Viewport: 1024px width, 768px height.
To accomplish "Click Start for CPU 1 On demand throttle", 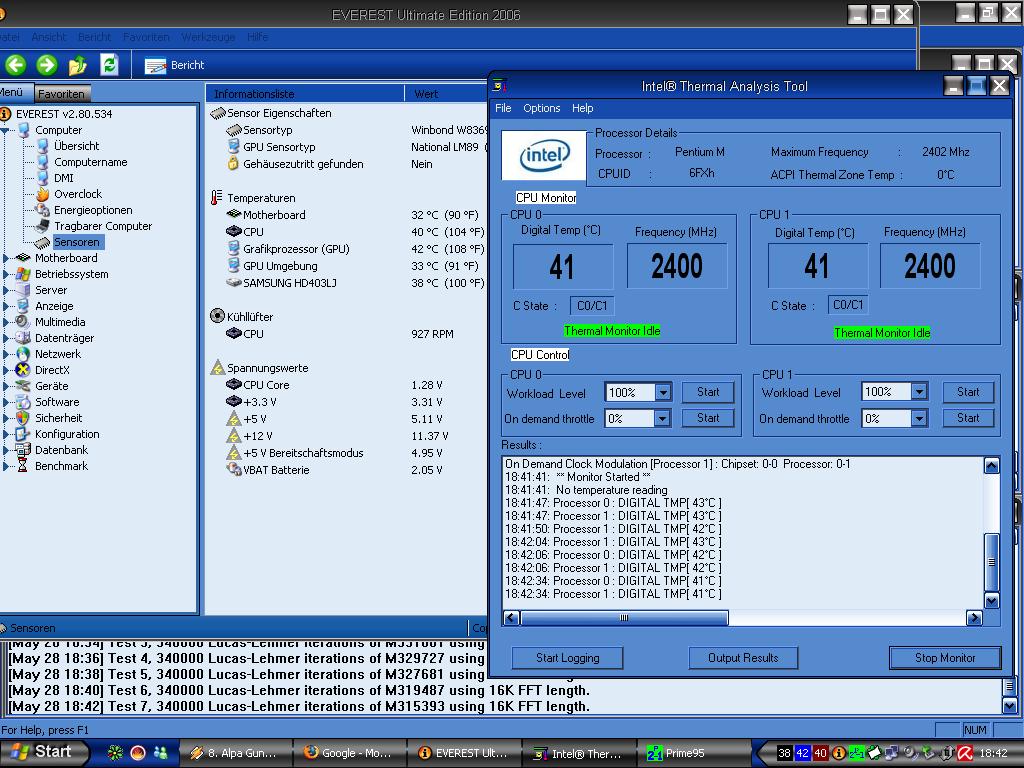I will pyautogui.click(x=968, y=418).
